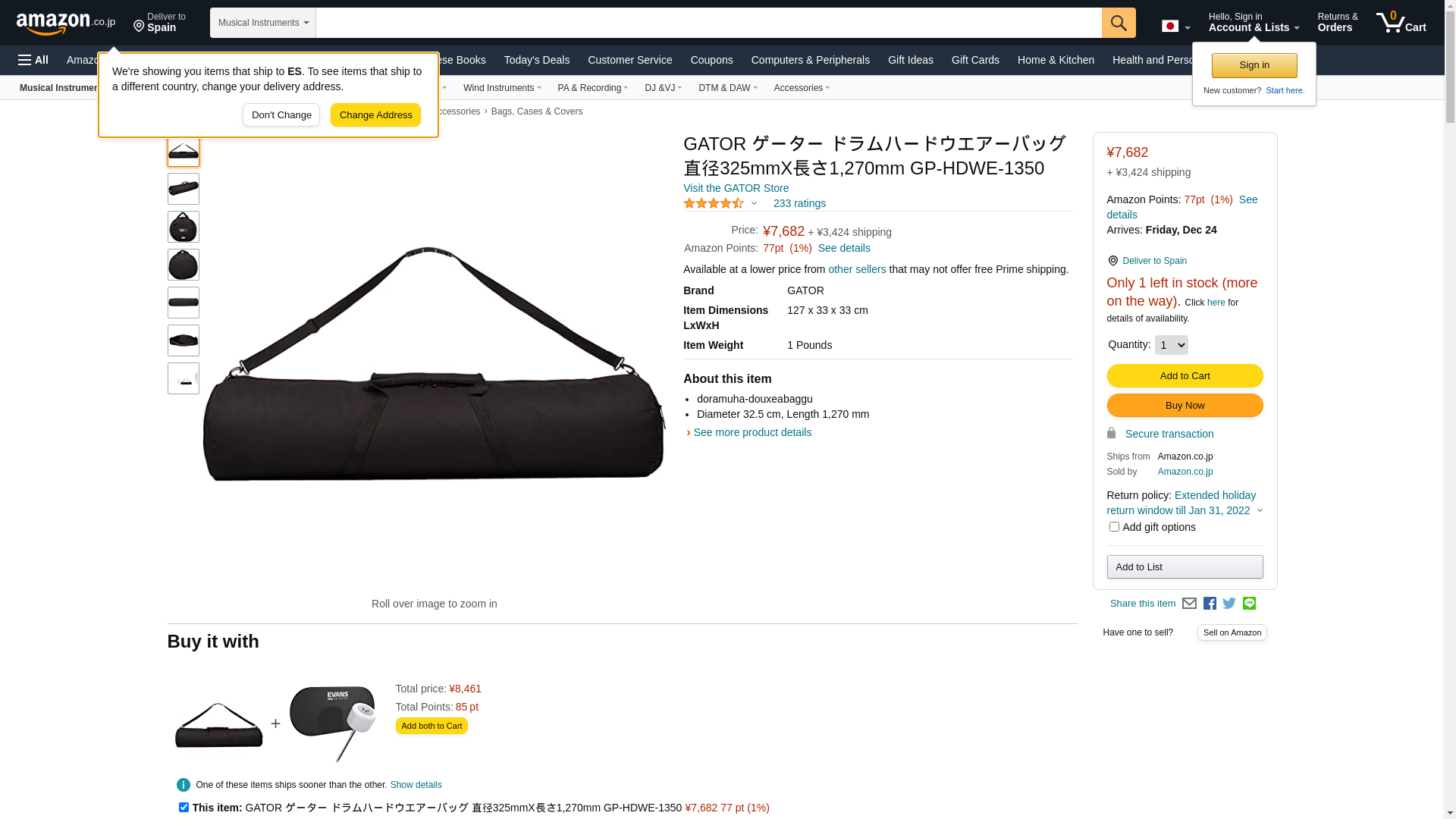
Task: Open Wind Instruments submenu
Action: pos(502,88)
